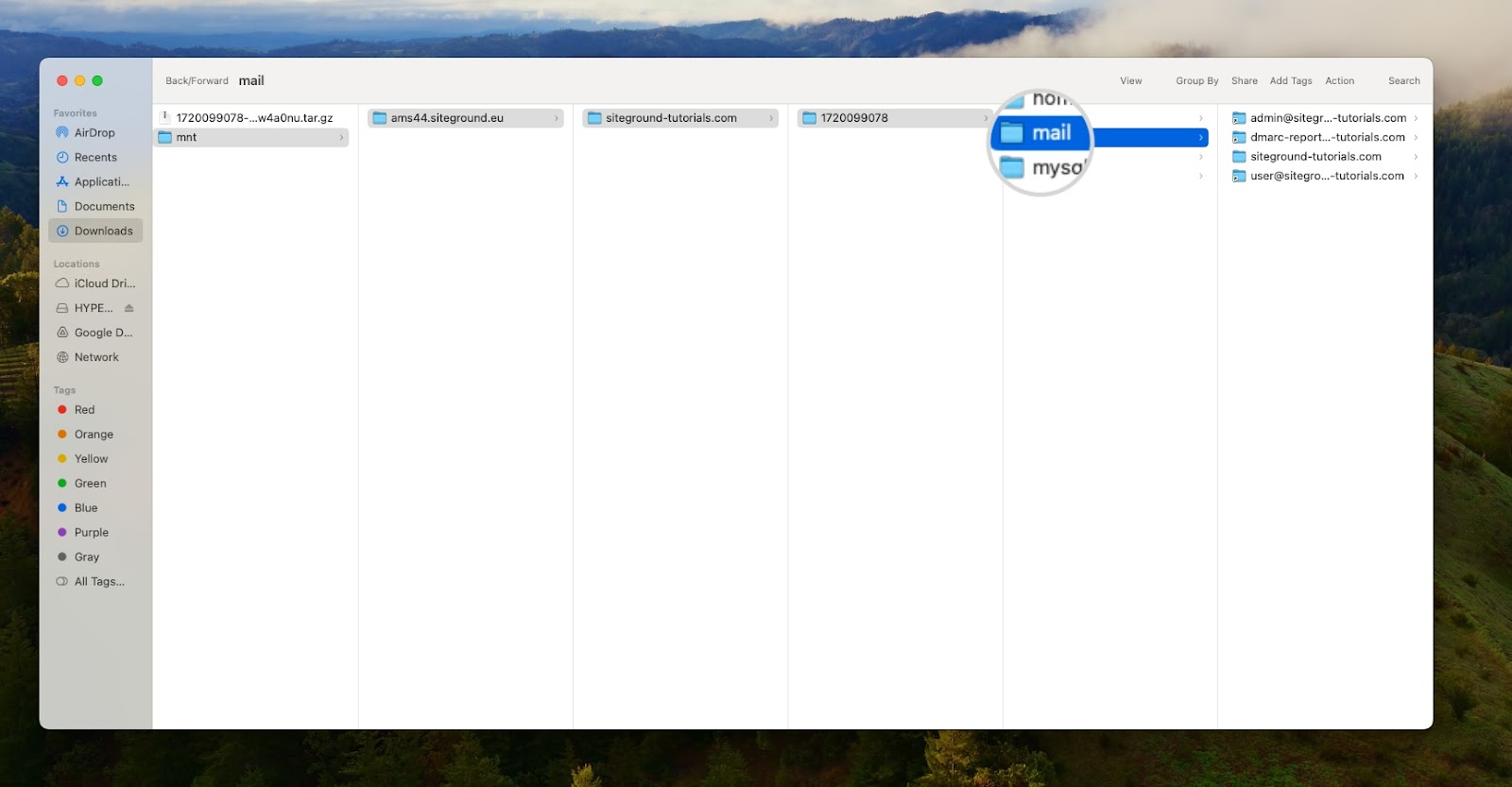Select the 1720099078 folder
The width and height of the screenshot is (1512, 787).
[895, 118]
